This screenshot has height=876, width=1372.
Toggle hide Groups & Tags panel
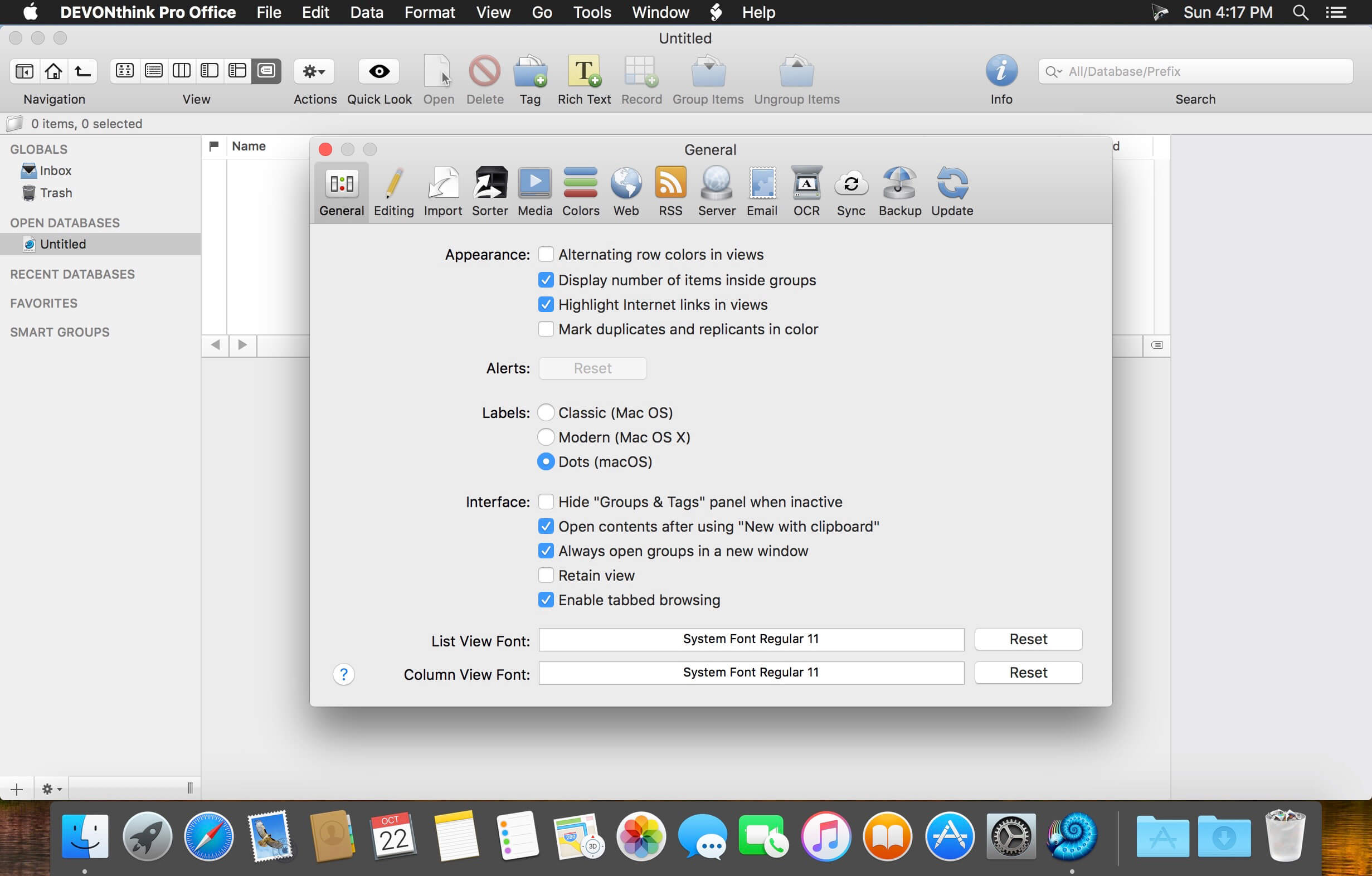pyautogui.click(x=546, y=502)
